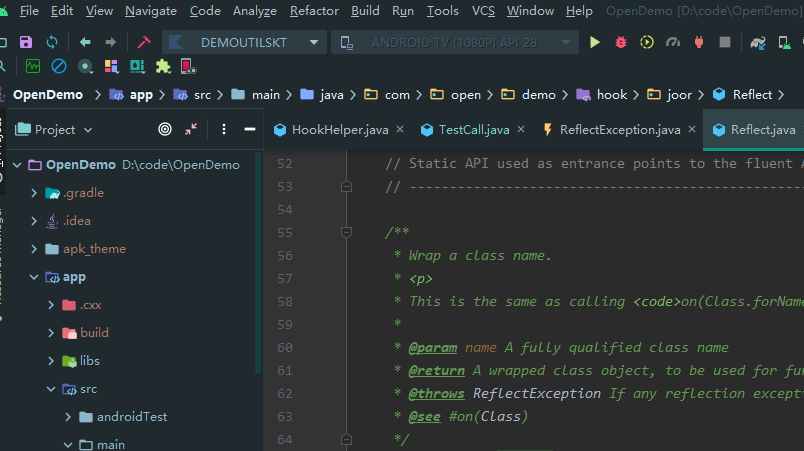
Task: Run app with green play icon
Action: [x=595, y=42]
